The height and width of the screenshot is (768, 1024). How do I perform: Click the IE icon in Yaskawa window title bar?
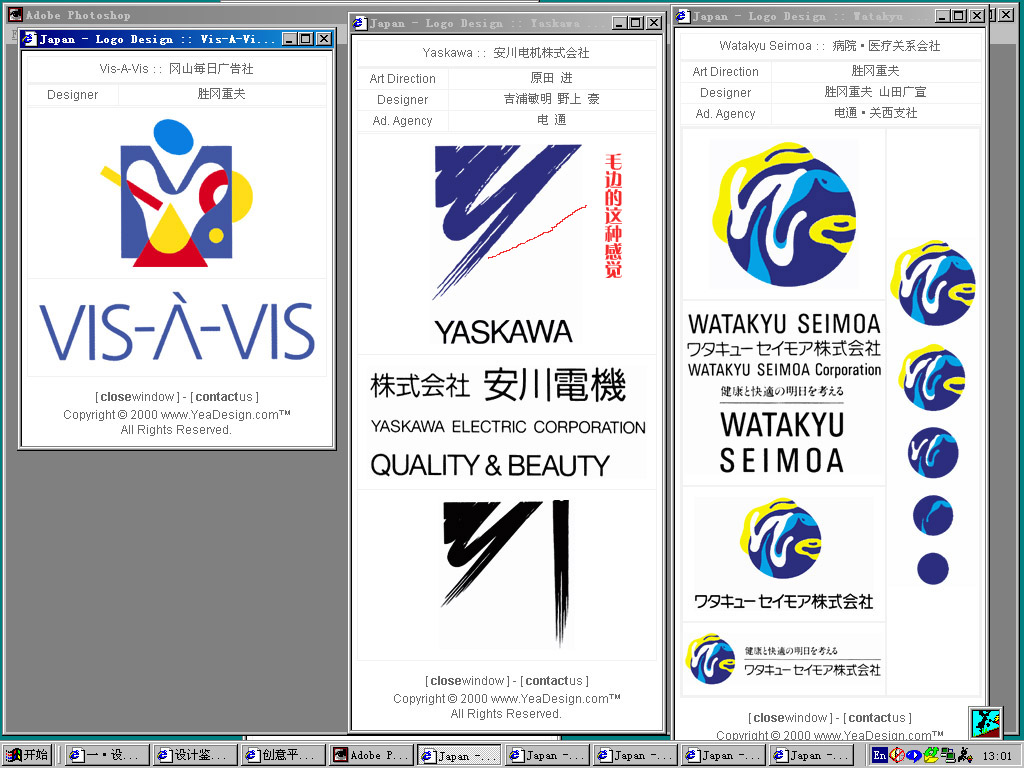click(x=360, y=24)
